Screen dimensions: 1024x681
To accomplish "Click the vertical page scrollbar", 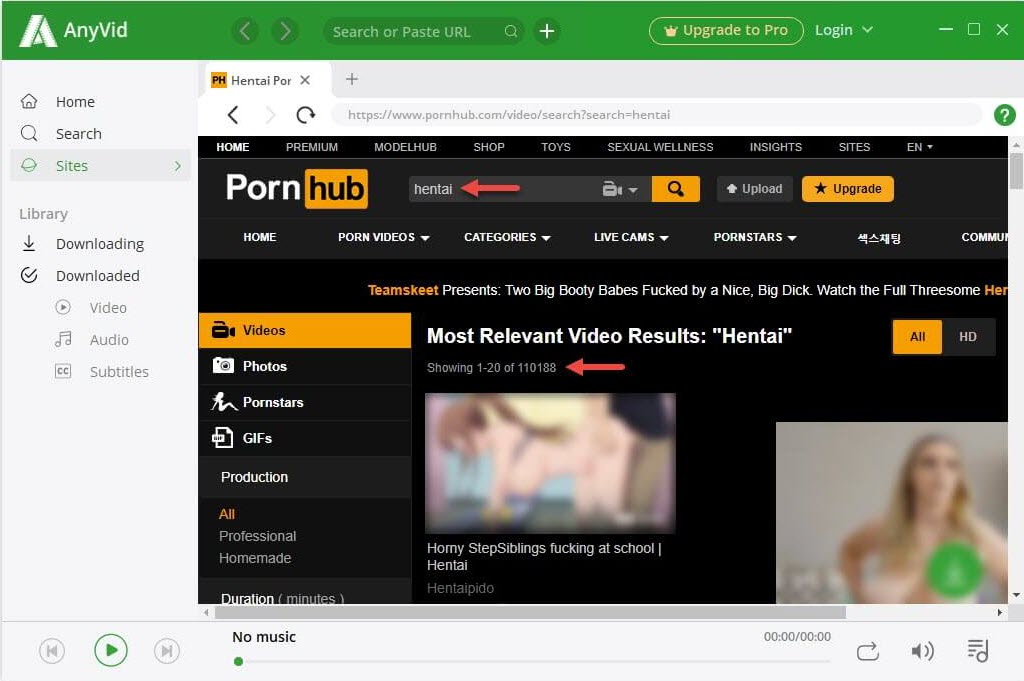I will [1016, 171].
